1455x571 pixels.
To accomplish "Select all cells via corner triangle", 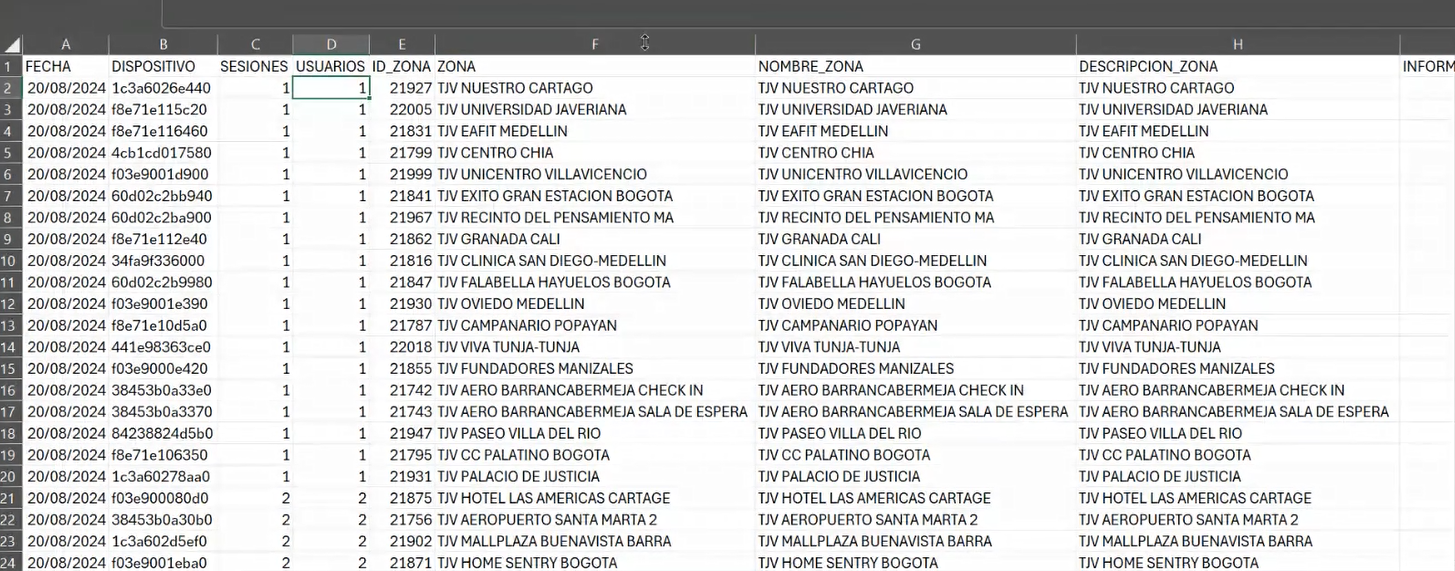I will [x=12, y=45].
